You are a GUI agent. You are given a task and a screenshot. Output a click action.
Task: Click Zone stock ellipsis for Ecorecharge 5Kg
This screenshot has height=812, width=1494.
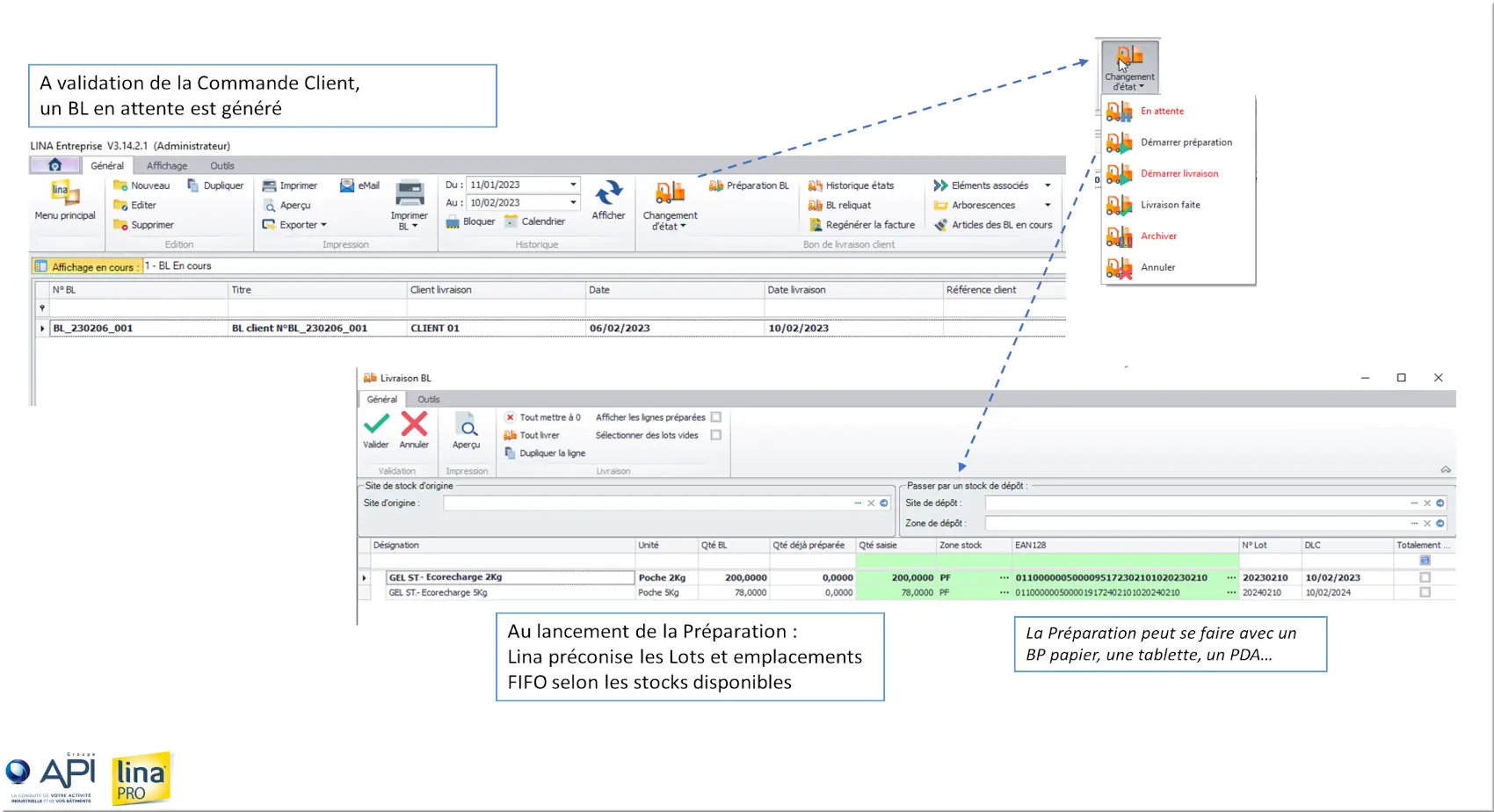(x=1004, y=592)
